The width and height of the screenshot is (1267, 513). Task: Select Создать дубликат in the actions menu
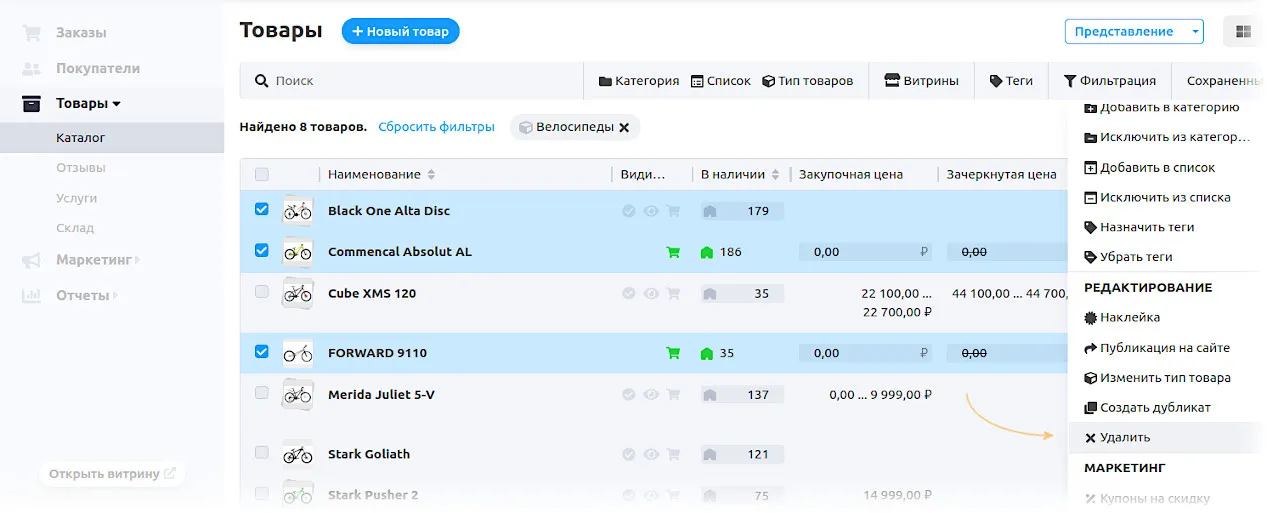pyautogui.click(x=1154, y=407)
